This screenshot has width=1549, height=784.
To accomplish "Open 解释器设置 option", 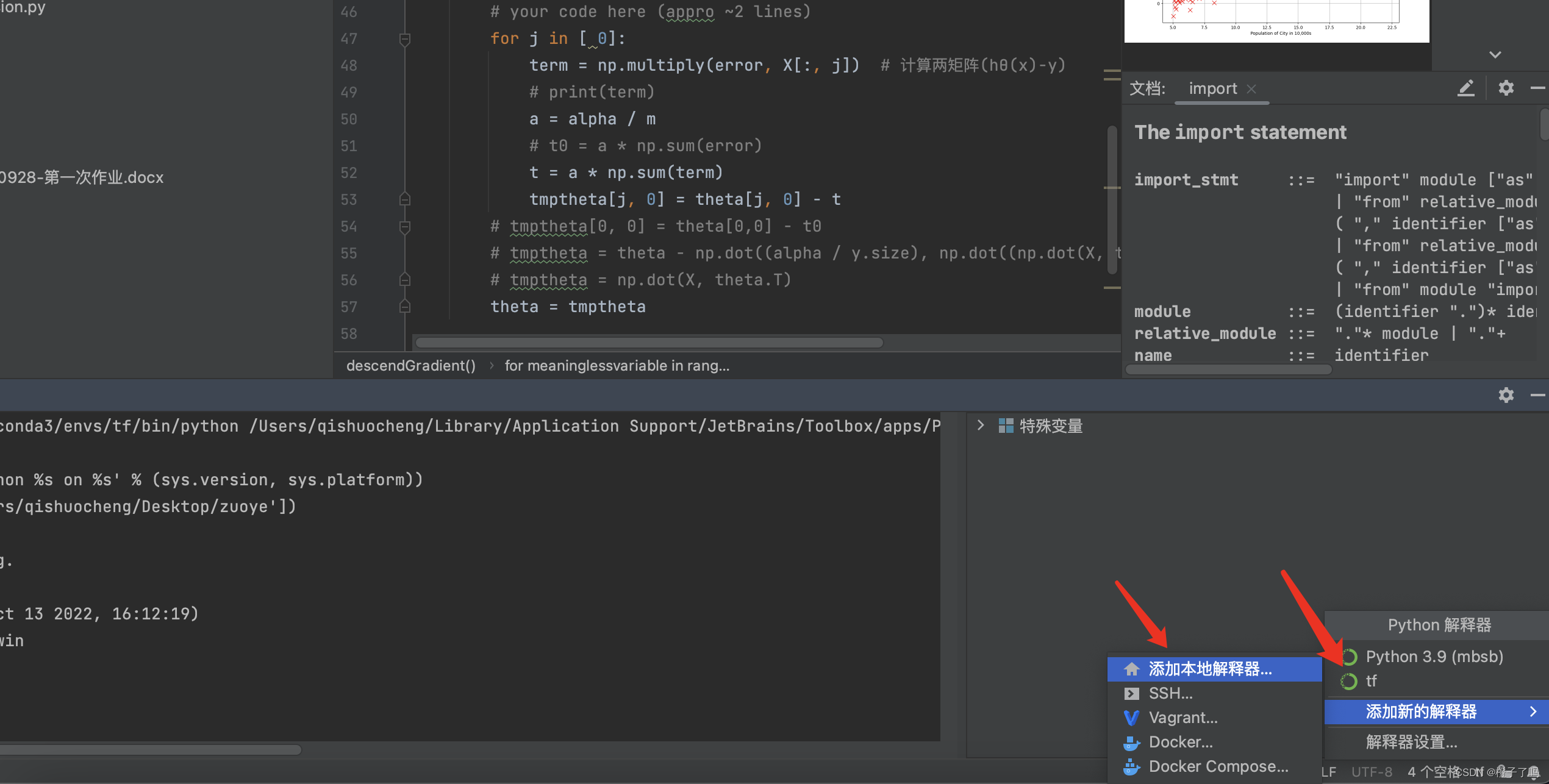I will point(1411,742).
